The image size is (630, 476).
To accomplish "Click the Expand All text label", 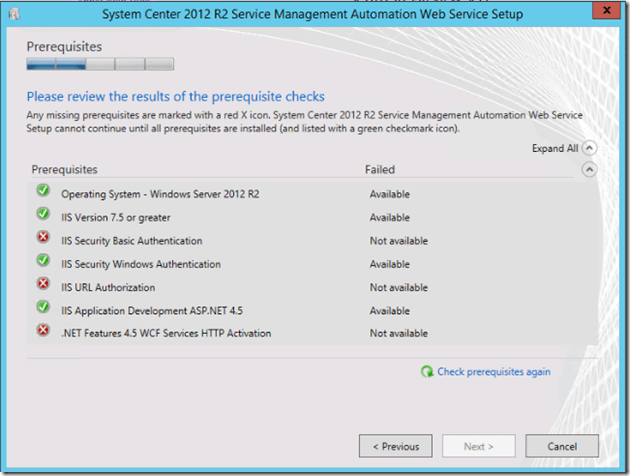I will click(x=554, y=149).
